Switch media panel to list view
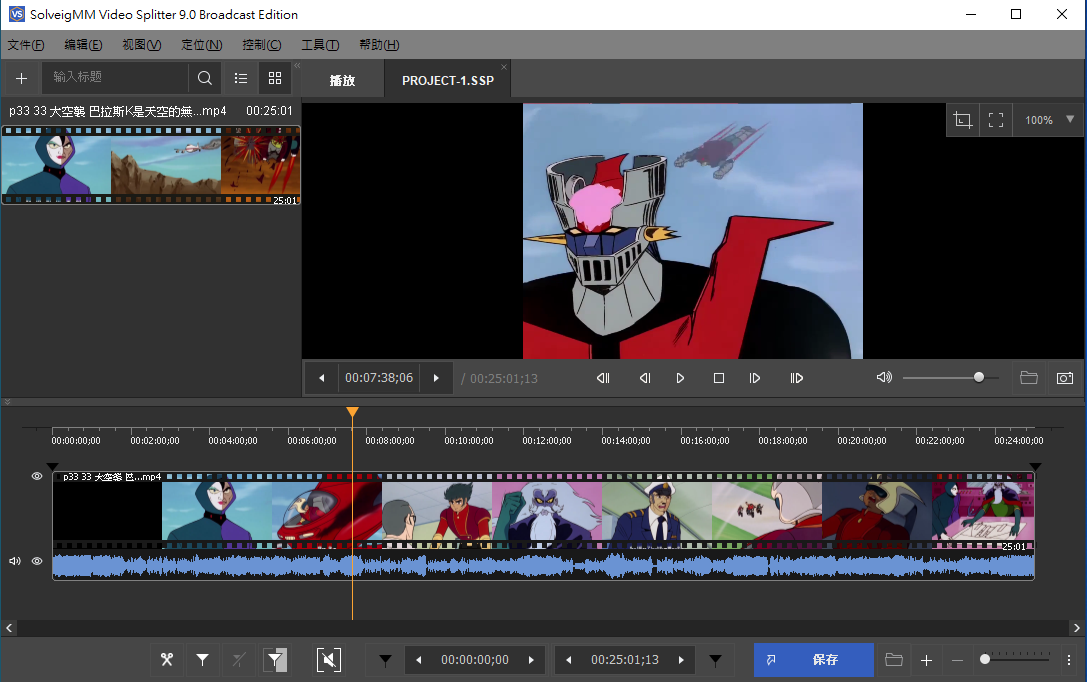 point(241,78)
